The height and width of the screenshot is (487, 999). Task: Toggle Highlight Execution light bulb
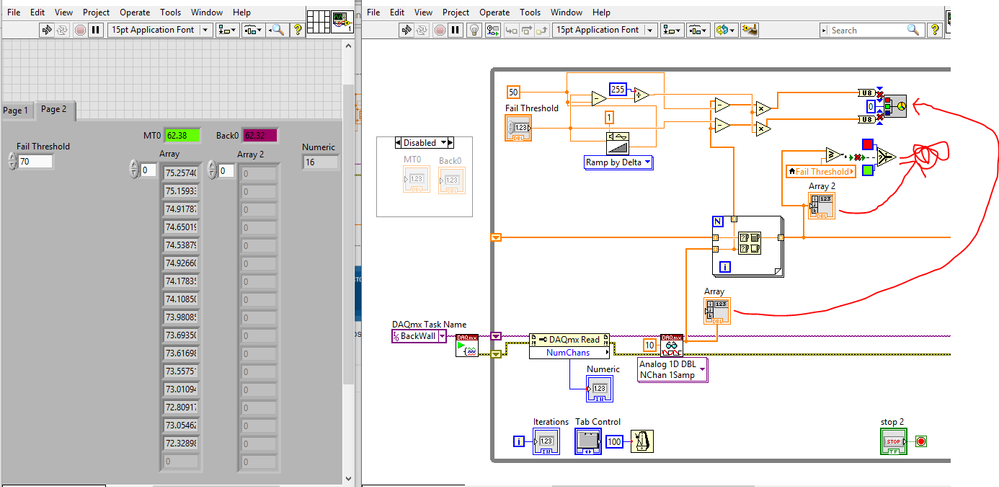(473, 30)
